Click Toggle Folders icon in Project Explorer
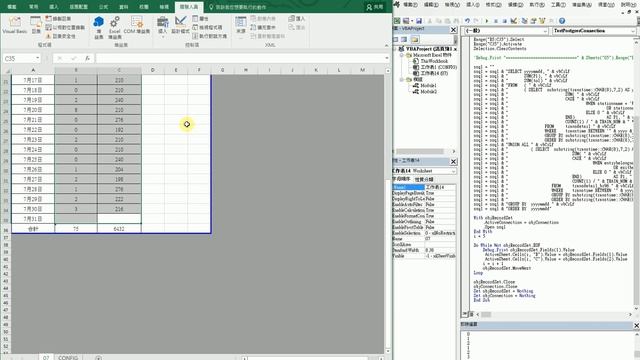This screenshot has height=360, width=640. pos(415,40)
